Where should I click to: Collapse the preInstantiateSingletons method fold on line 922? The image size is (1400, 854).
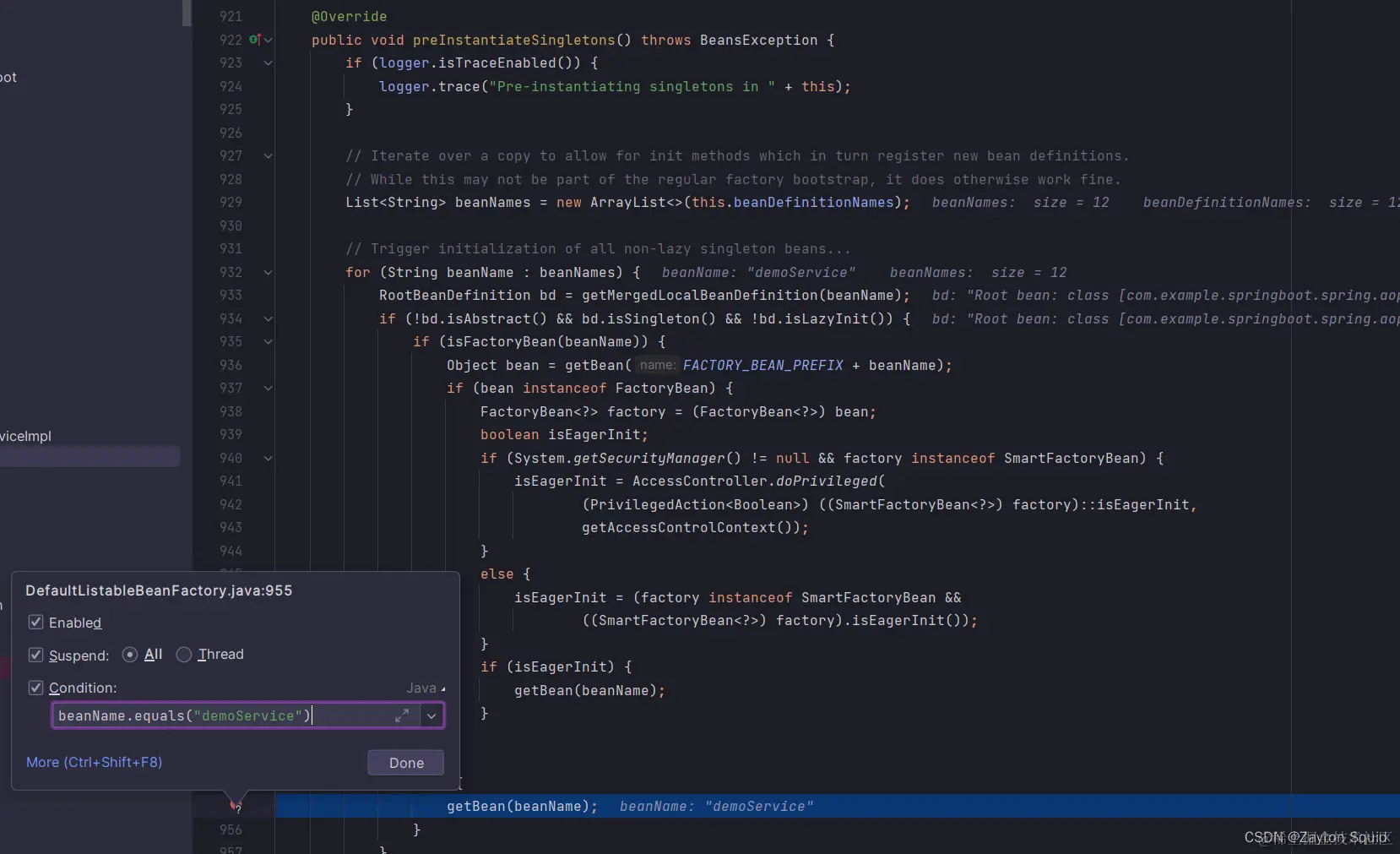(x=268, y=40)
